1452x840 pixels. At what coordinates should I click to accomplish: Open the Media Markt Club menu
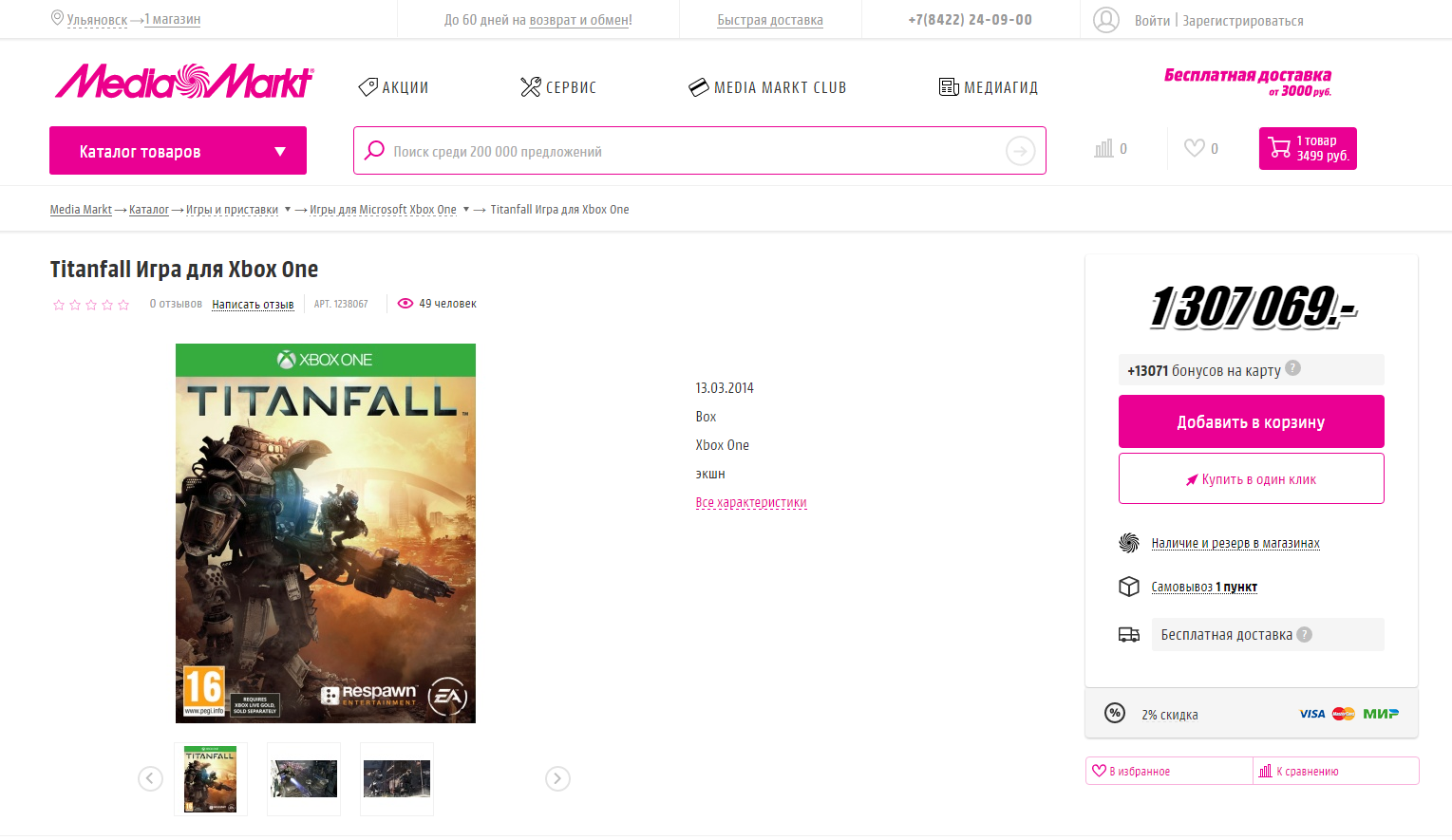767,87
